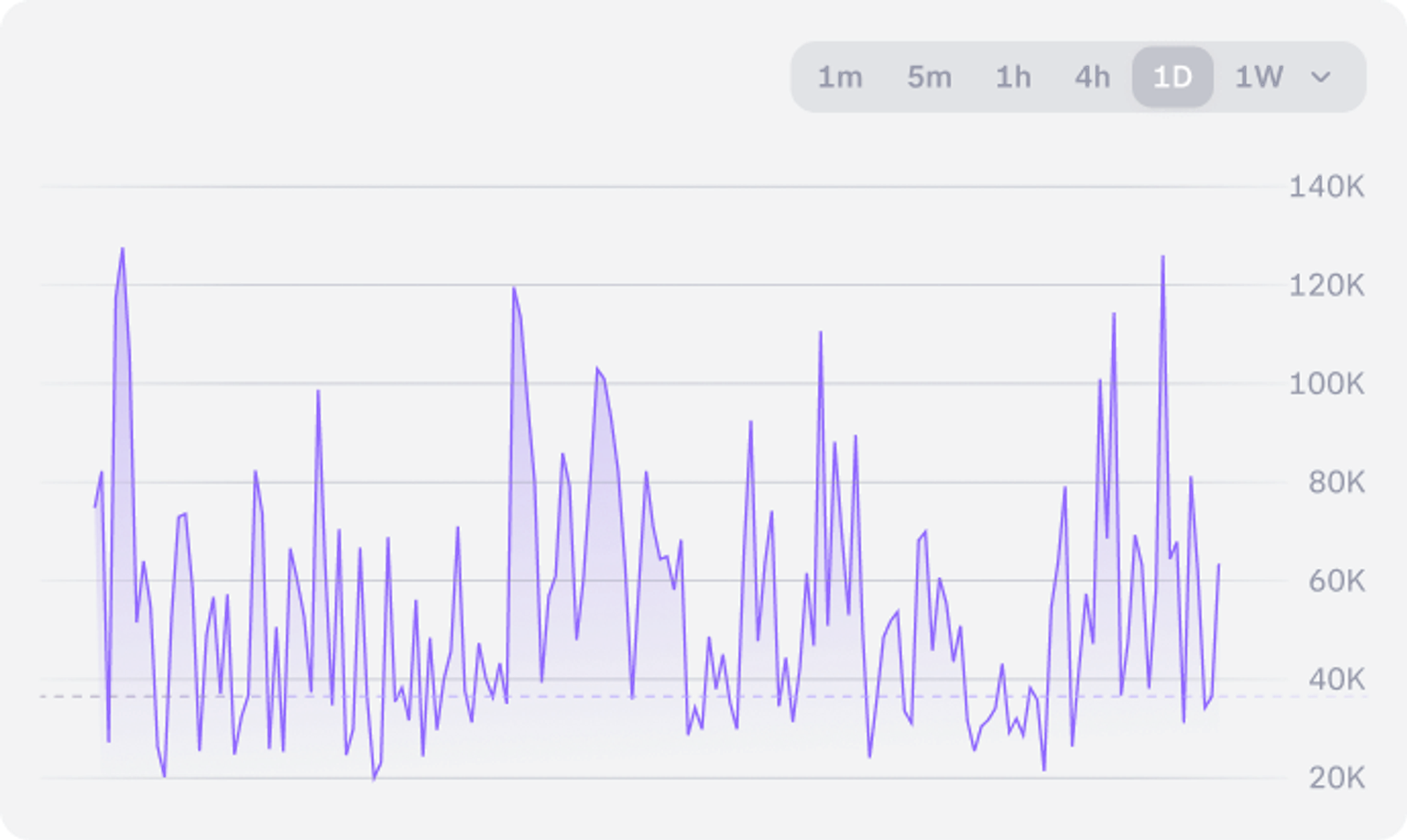
Task: Click the active 1D range button
Action: 1172,78
